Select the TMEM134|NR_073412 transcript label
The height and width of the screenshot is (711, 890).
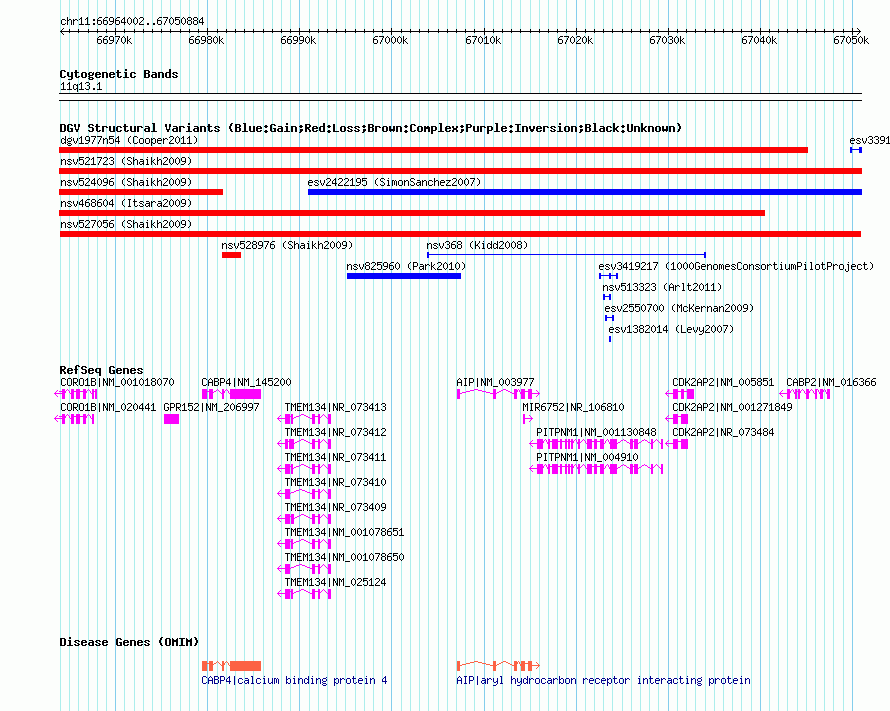[x=335, y=432]
